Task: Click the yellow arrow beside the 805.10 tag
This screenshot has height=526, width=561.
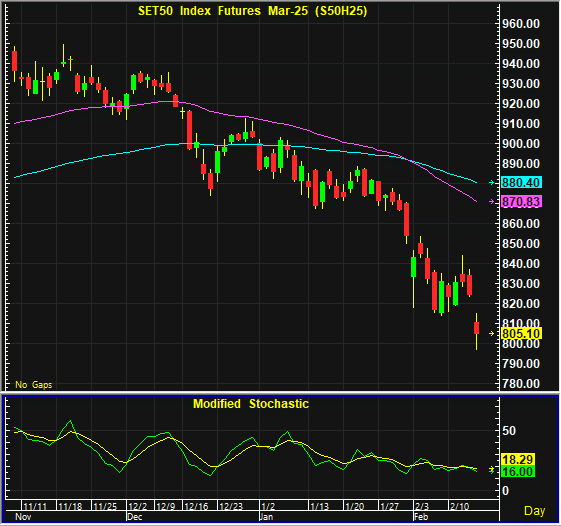Action: [492, 333]
